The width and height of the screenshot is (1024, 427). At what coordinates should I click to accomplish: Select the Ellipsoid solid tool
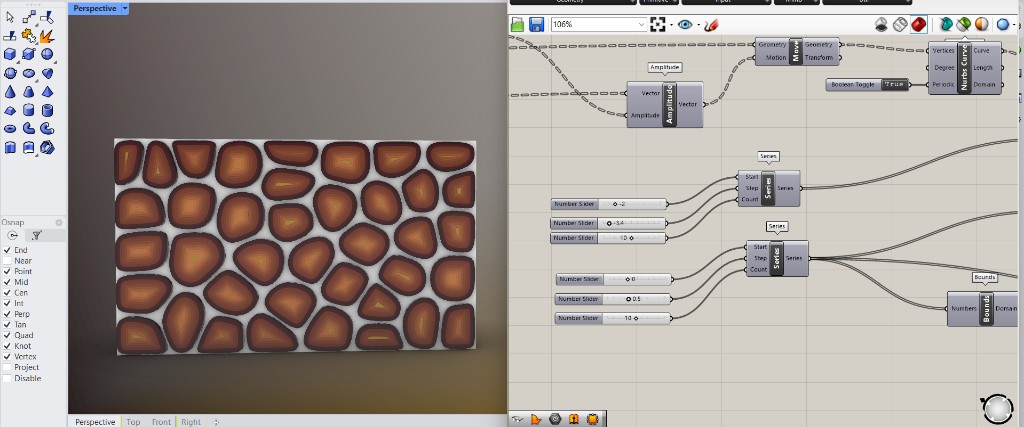tap(29, 73)
